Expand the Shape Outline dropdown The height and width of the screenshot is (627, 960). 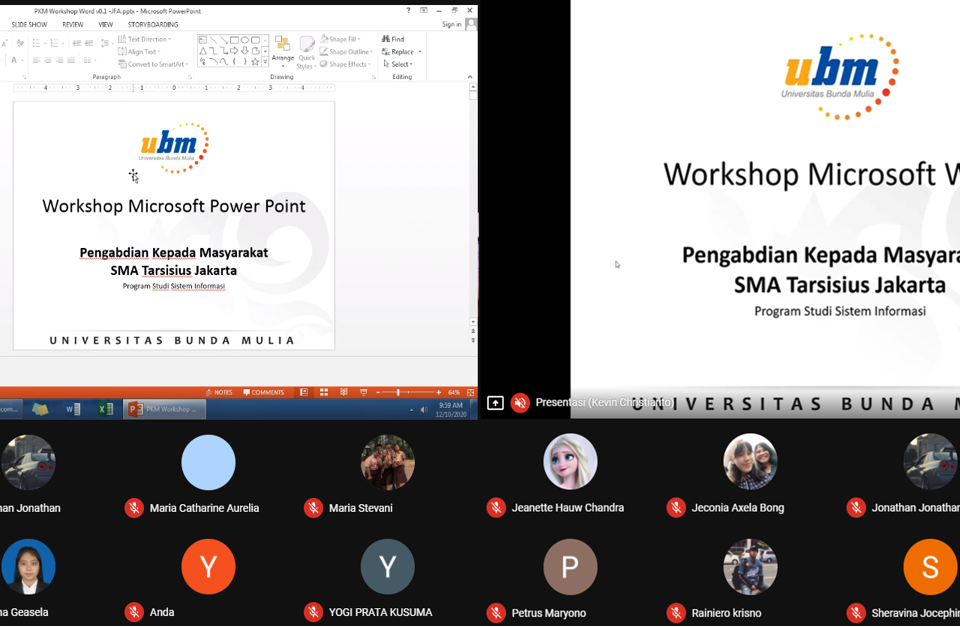tap(347, 52)
